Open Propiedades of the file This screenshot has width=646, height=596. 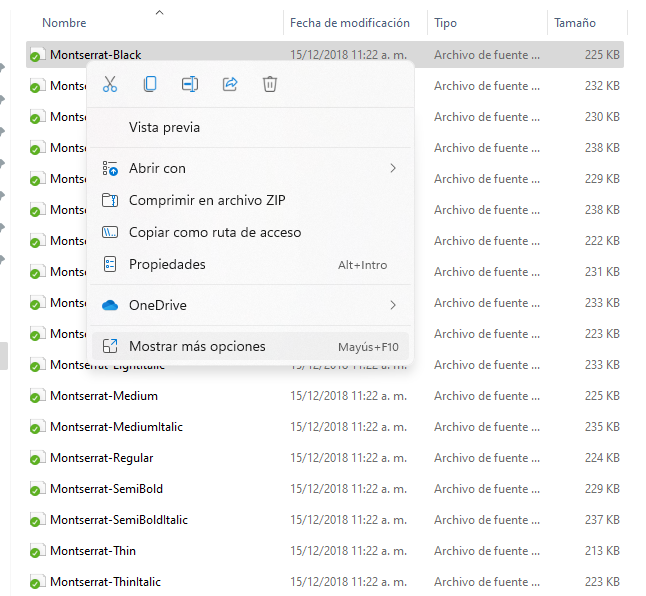pos(250,264)
